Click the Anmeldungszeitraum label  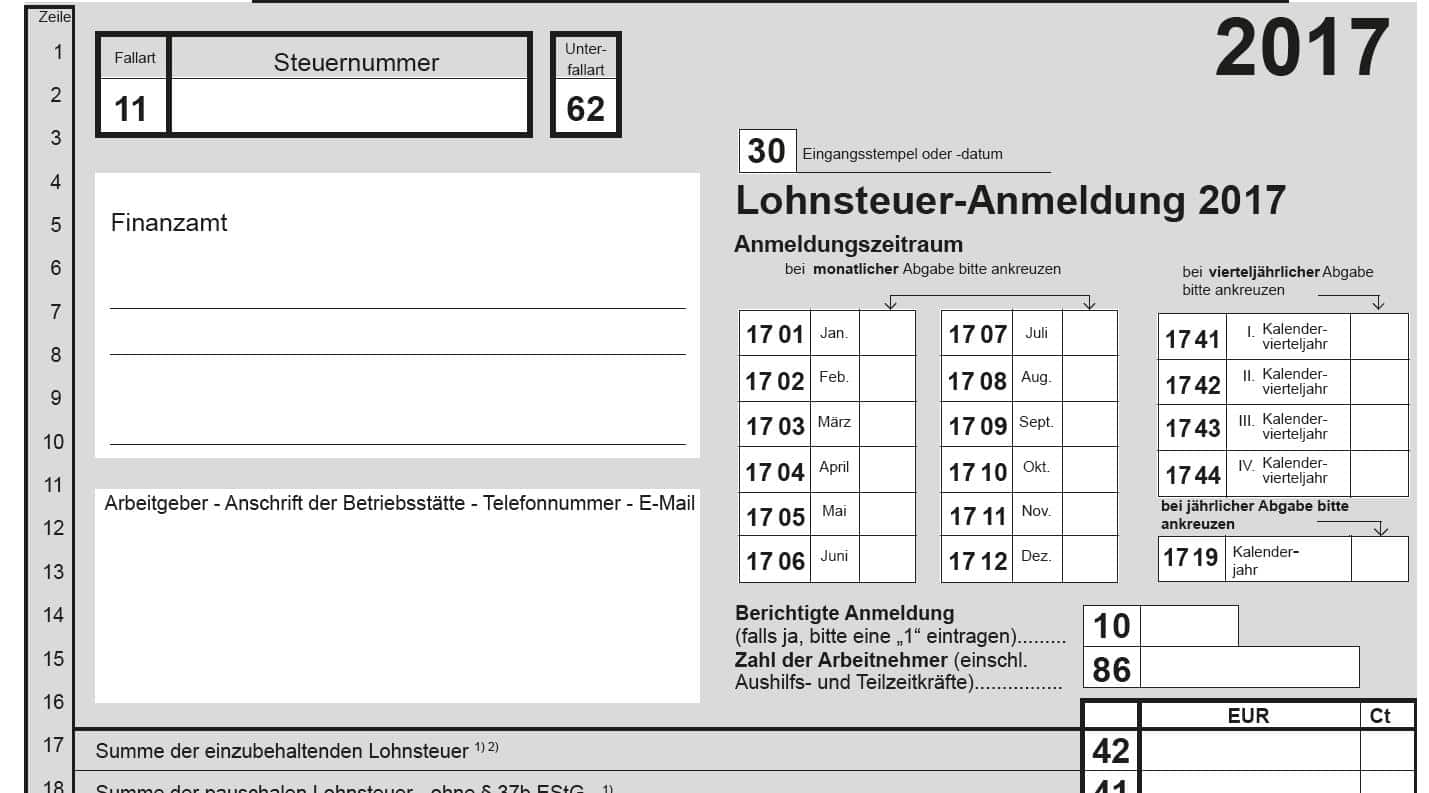pyautogui.click(x=848, y=244)
